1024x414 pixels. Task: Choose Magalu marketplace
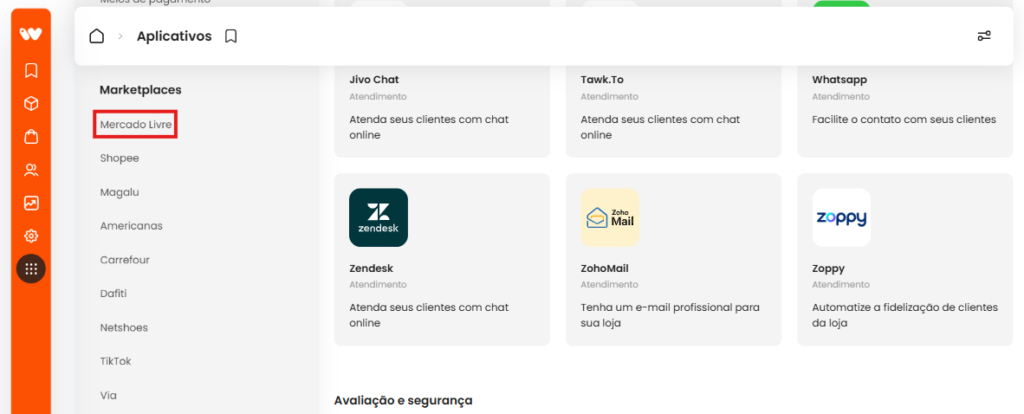click(x=120, y=192)
